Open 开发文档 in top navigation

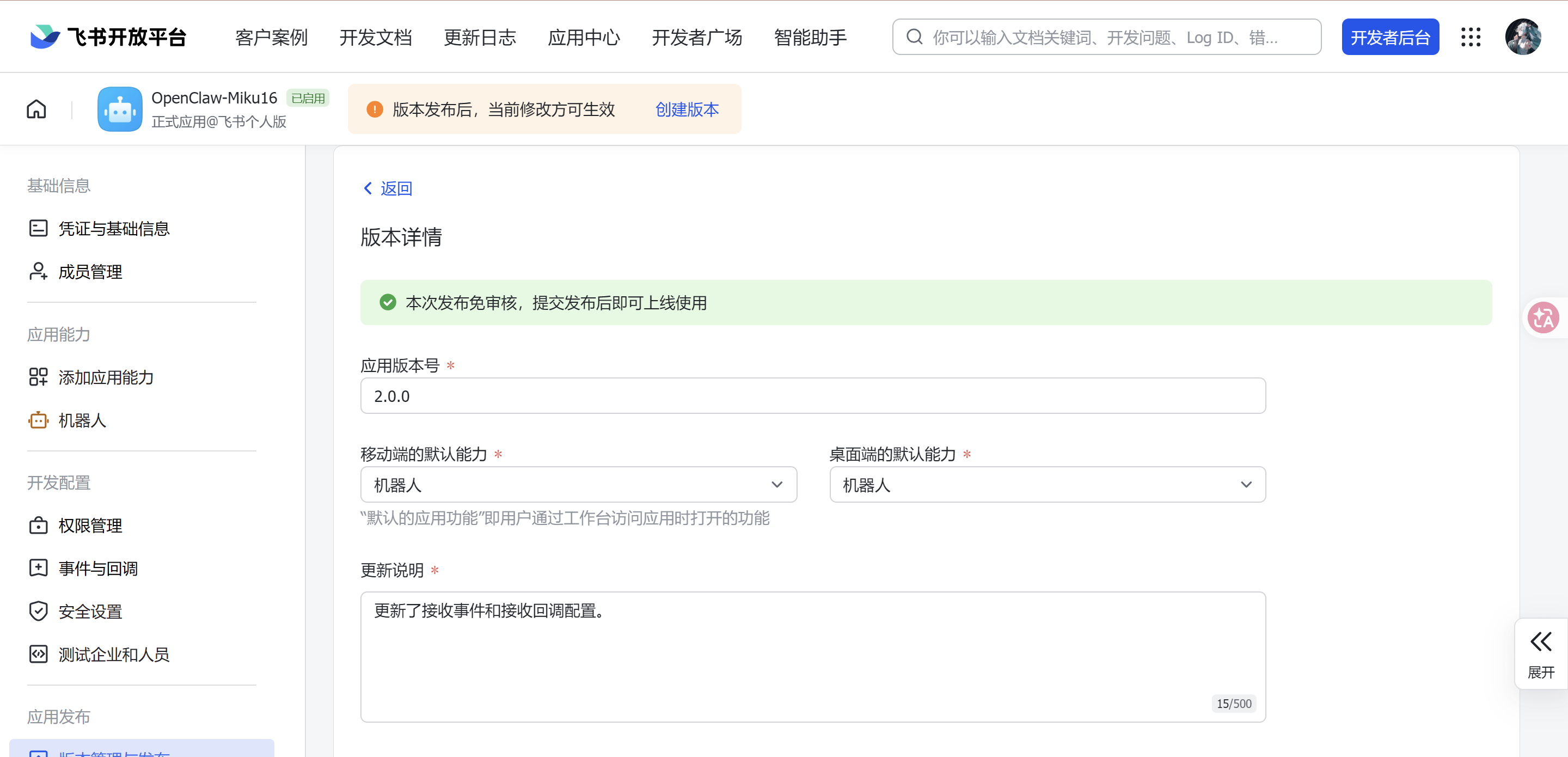pyautogui.click(x=376, y=37)
